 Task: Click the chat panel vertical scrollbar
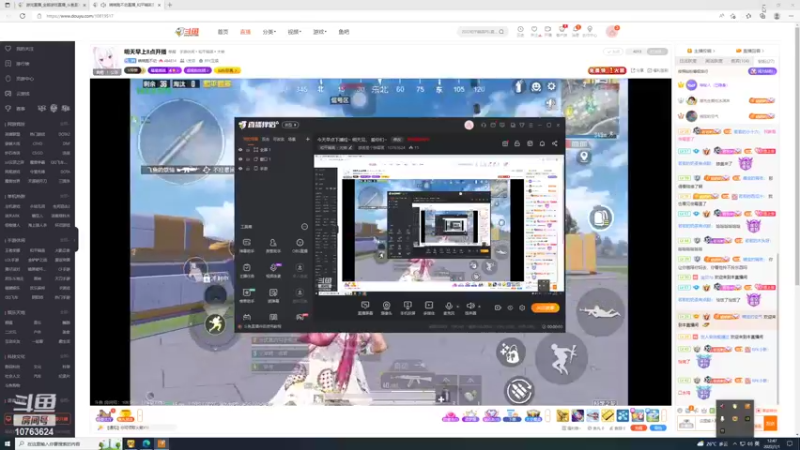(x=778, y=327)
